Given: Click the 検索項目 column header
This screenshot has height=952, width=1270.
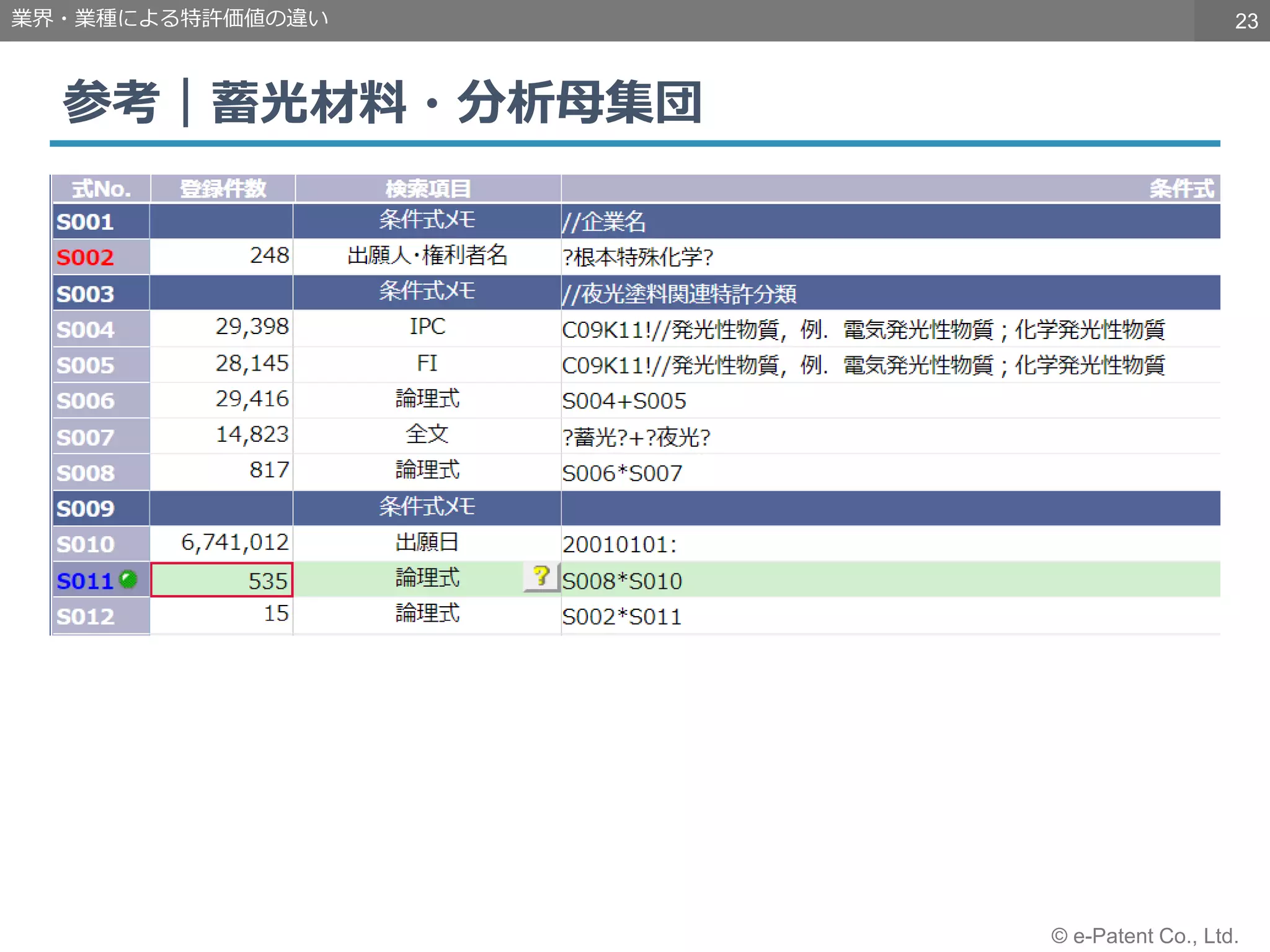Looking at the screenshot, I should (x=428, y=188).
